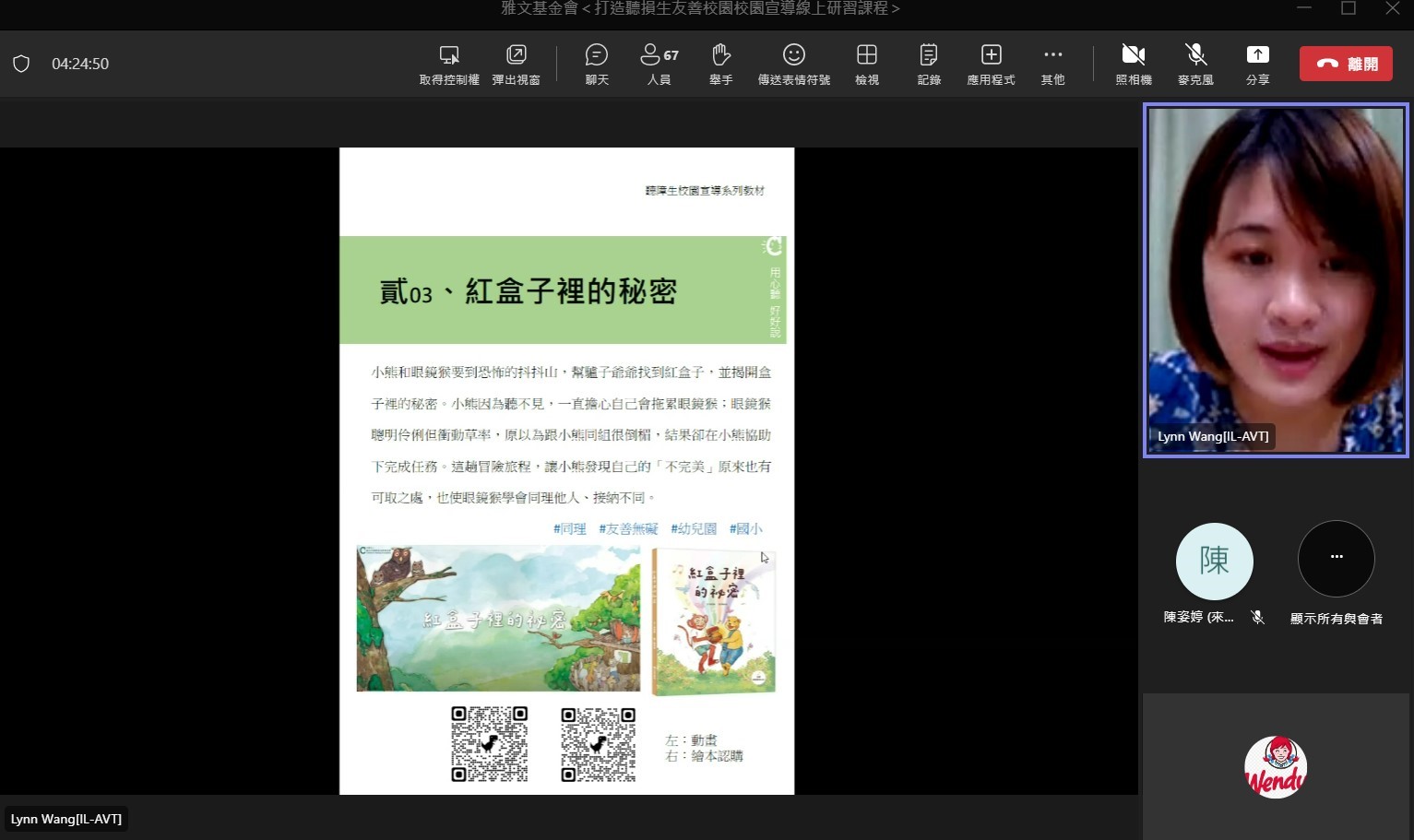Open the 記錄 notes icon

coord(929,56)
